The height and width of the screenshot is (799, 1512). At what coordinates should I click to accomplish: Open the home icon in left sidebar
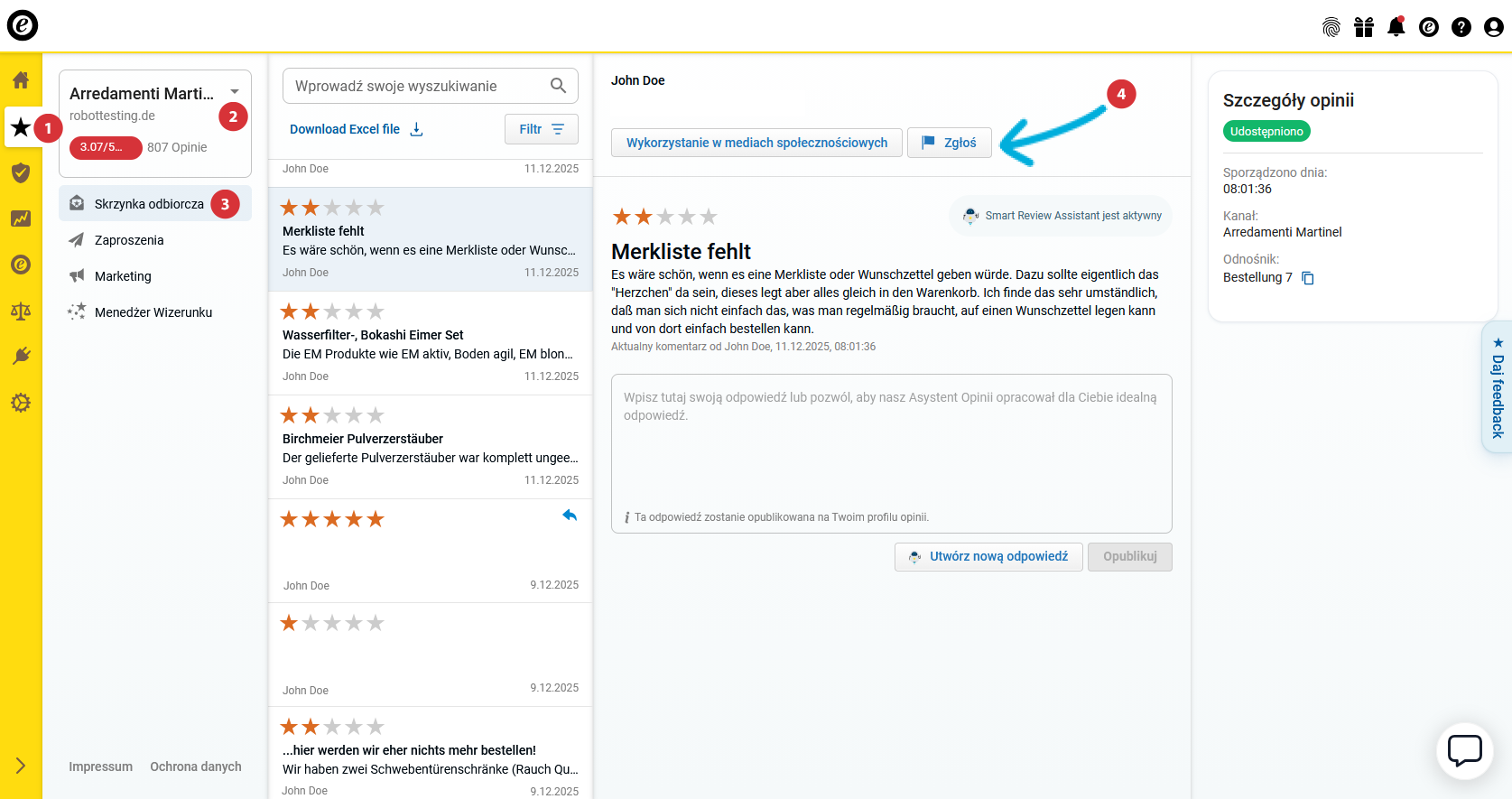coord(21,80)
